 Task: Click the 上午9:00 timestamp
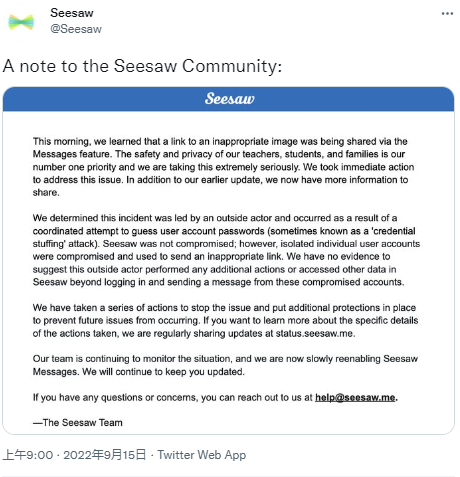pos(28,455)
